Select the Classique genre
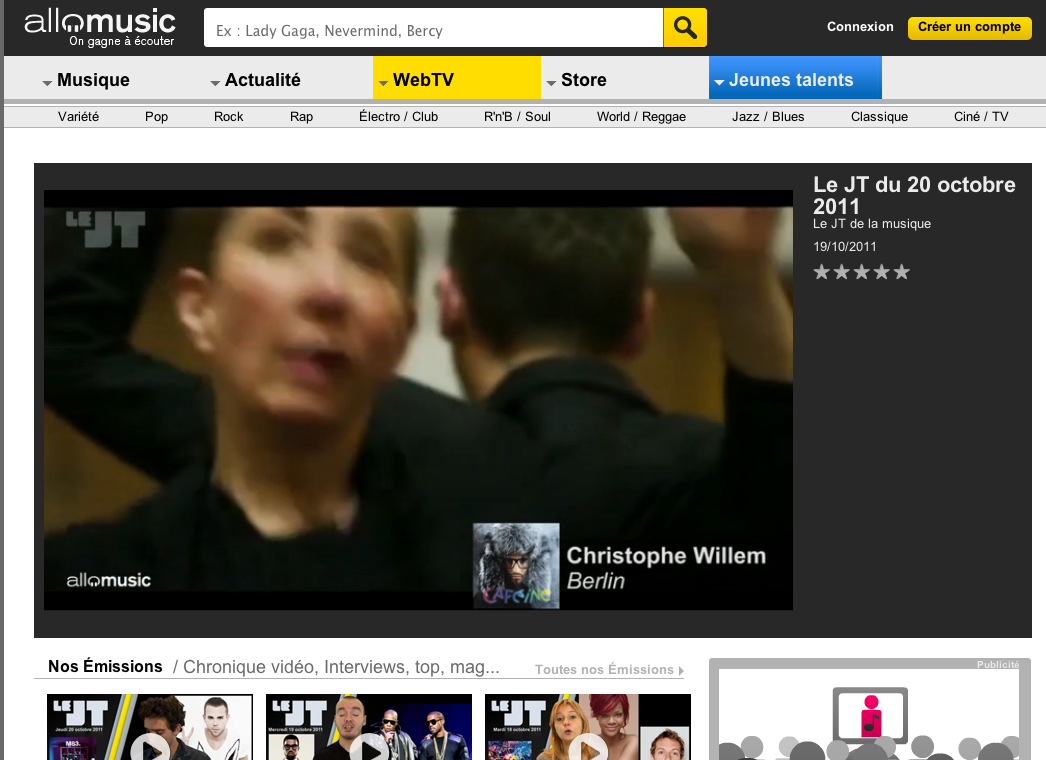 pos(879,117)
